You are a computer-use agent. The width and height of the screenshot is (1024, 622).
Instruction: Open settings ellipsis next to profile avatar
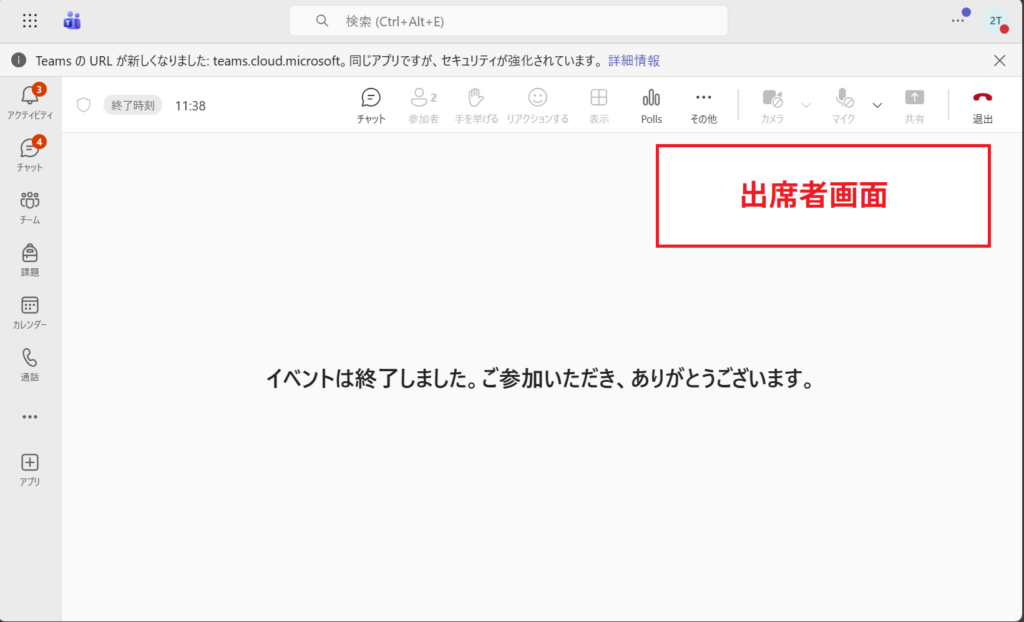(958, 21)
